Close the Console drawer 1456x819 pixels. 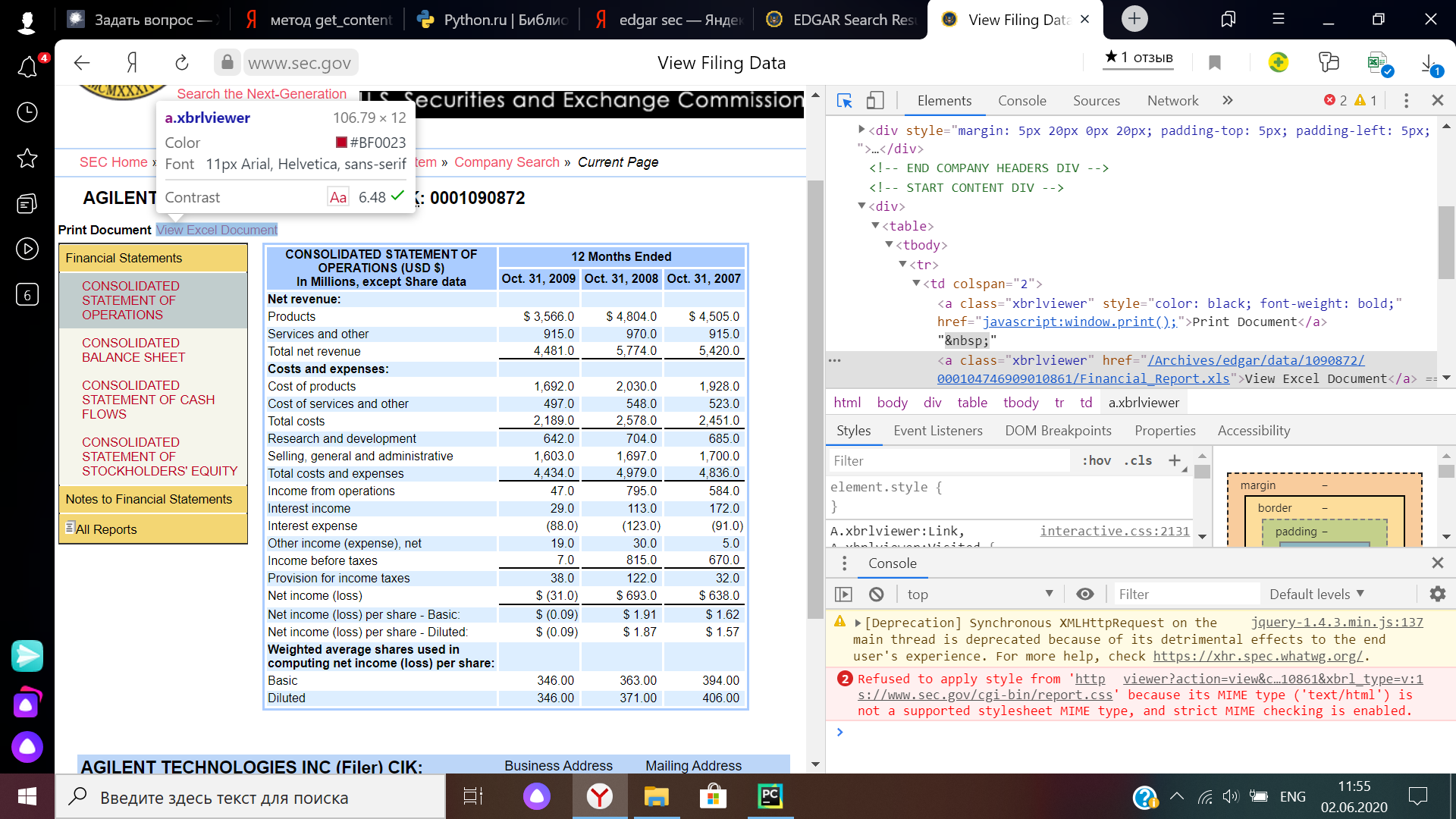(x=1437, y=563)
